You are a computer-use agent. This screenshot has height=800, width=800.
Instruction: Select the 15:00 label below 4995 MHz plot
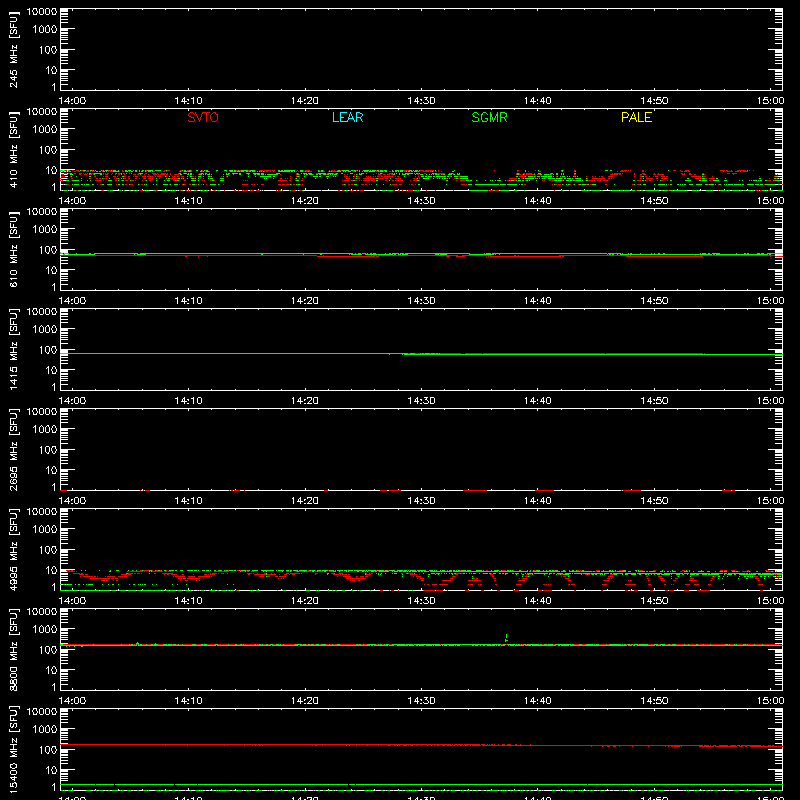coord(770,601)
